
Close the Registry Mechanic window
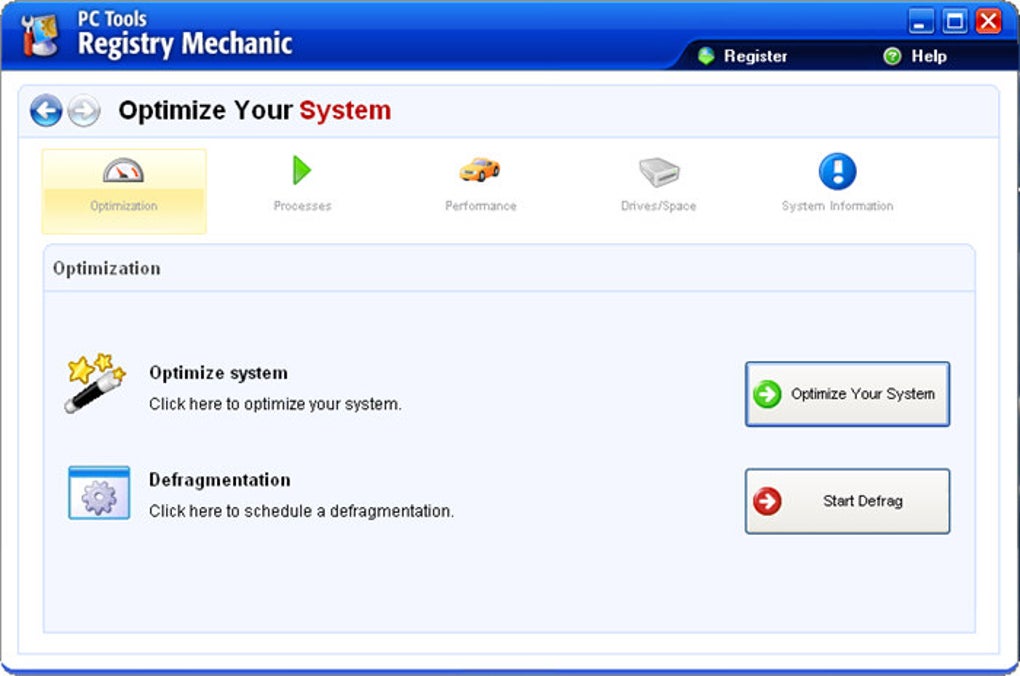tap(989, 21)
